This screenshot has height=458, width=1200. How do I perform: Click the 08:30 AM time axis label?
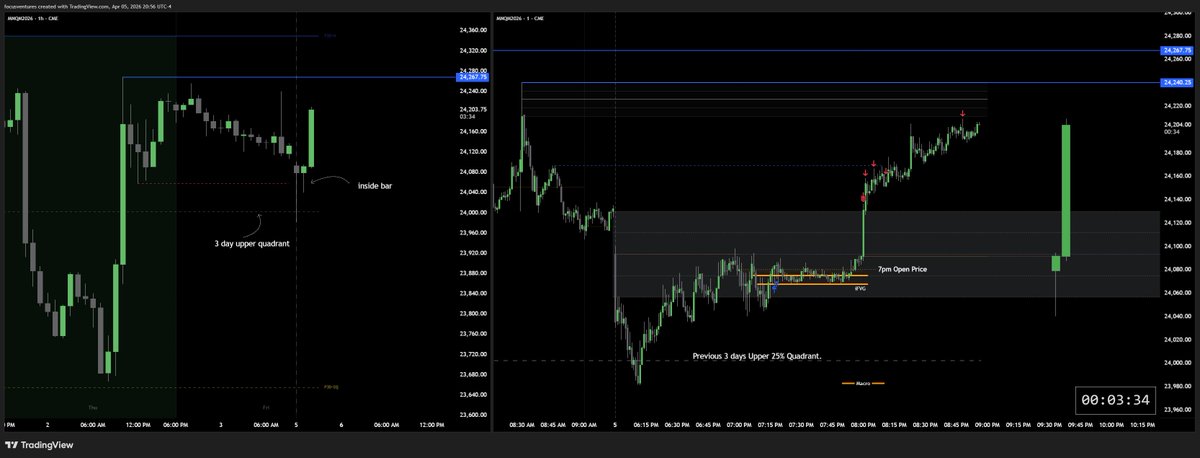coord(522,425)
